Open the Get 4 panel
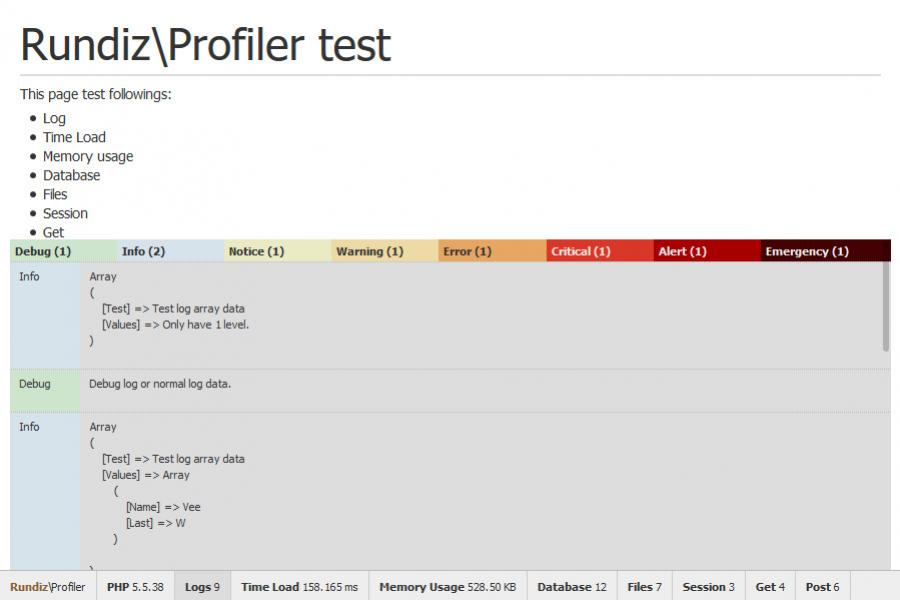Image resolution: width=900 pixels, height=600 pixels. (770, 586)
